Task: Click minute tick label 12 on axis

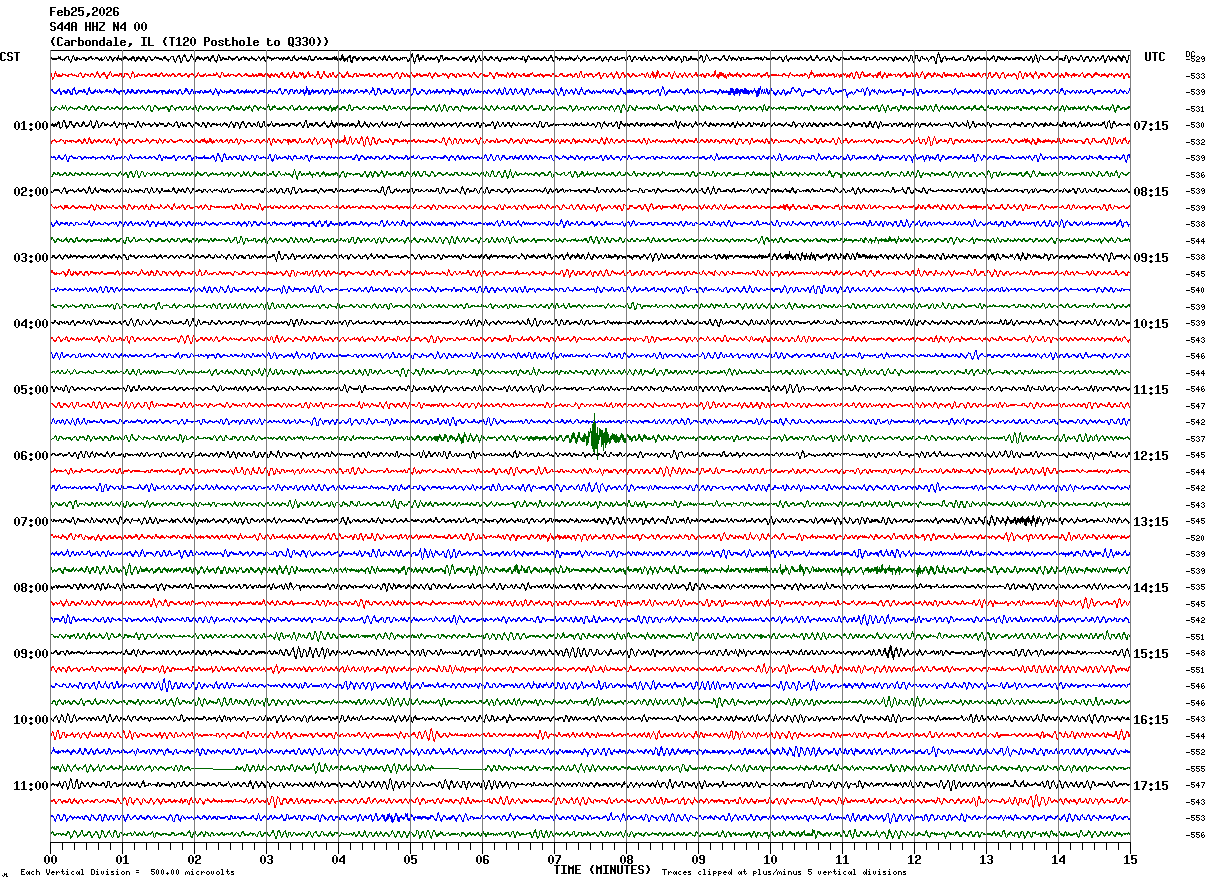Action: point(914,859)
